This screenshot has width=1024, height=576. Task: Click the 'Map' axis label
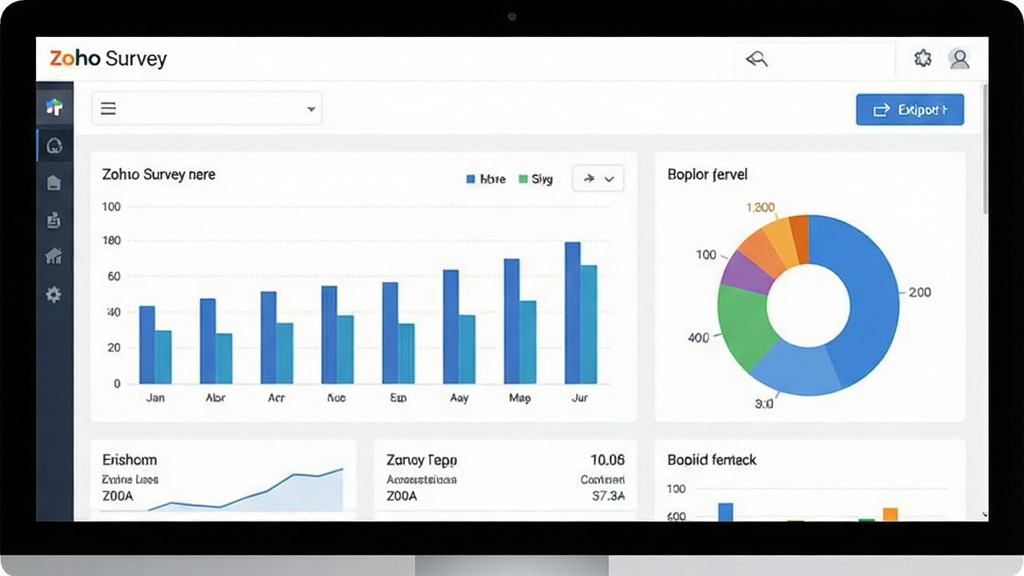coord(520,398)
